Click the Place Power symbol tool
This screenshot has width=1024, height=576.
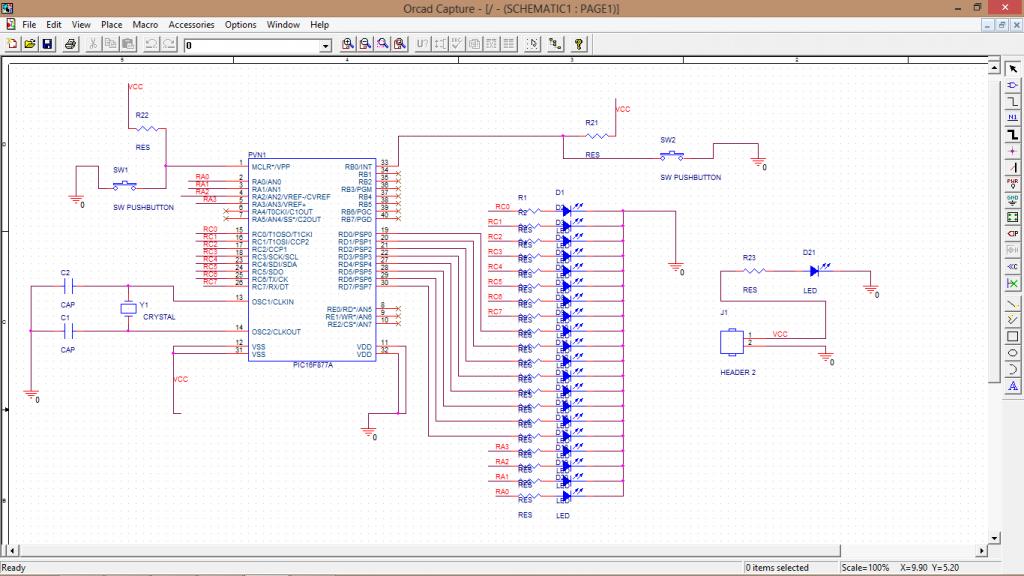pos(1013,182)
